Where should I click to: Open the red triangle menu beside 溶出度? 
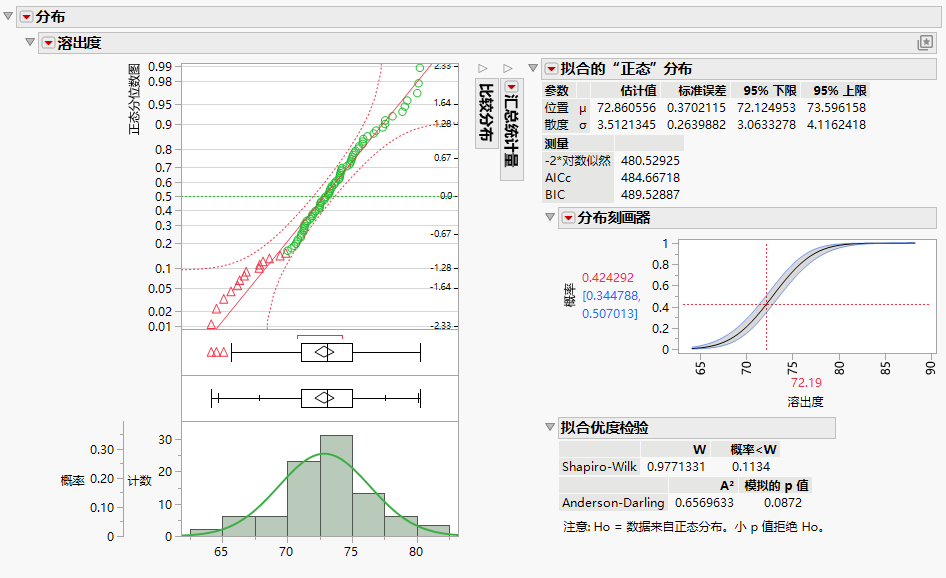(48, 43)
